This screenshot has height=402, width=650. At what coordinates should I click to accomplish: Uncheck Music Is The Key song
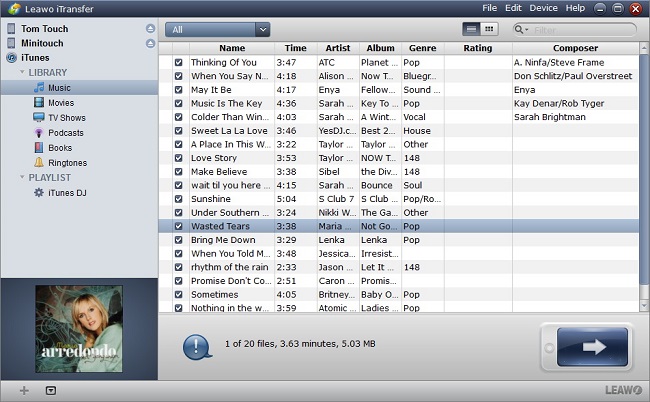pos(178,103)
